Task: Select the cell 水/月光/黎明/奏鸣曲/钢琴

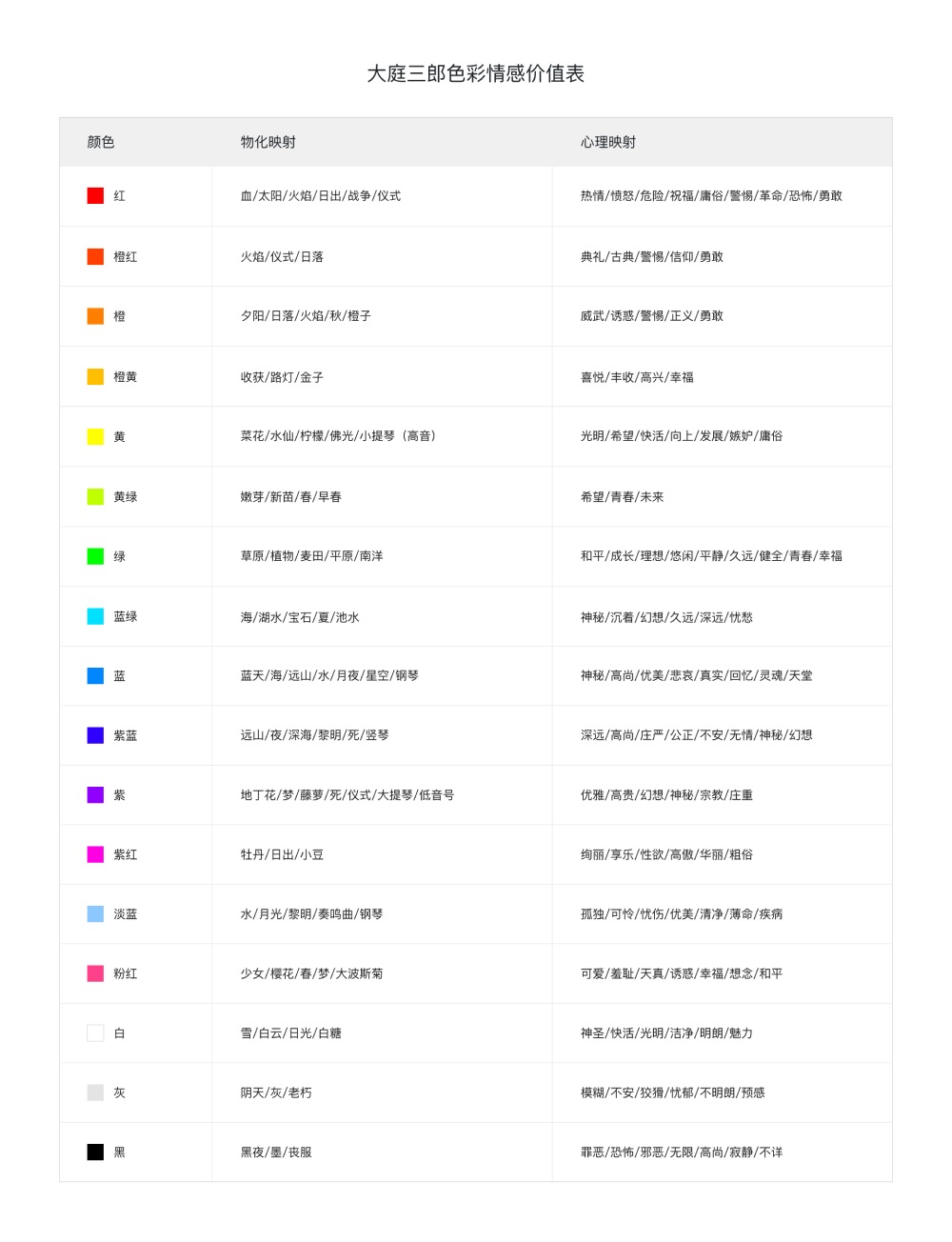Action: tap(382, 913)
